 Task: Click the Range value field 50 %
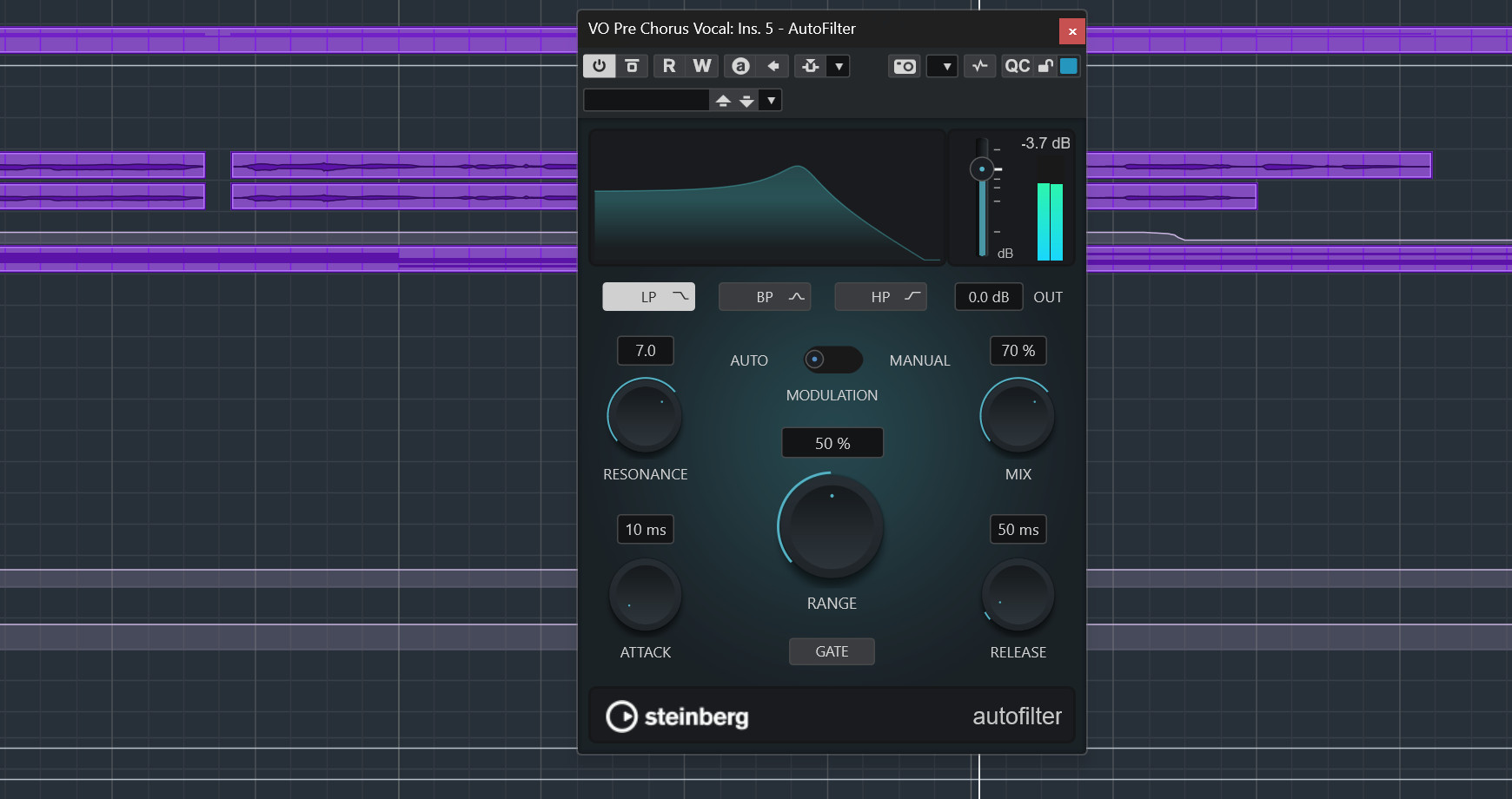pos(832,443)
